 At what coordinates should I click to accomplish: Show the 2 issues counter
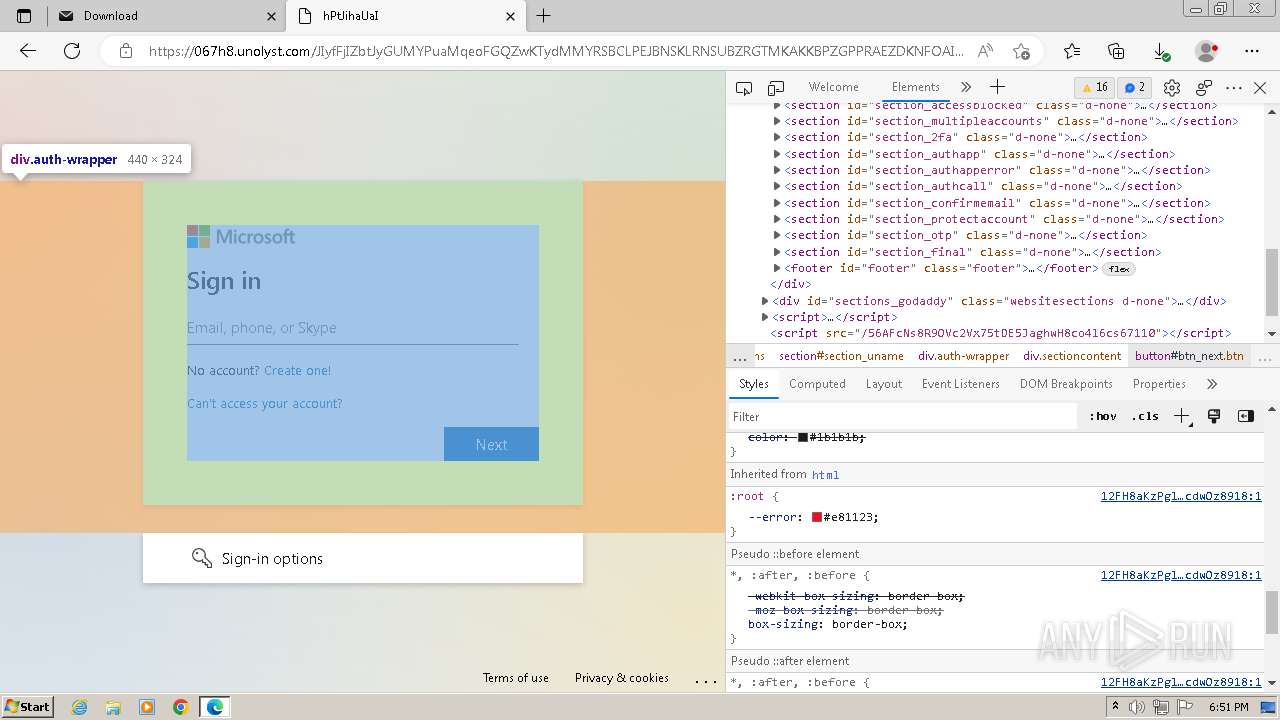tap(1133, 87)
